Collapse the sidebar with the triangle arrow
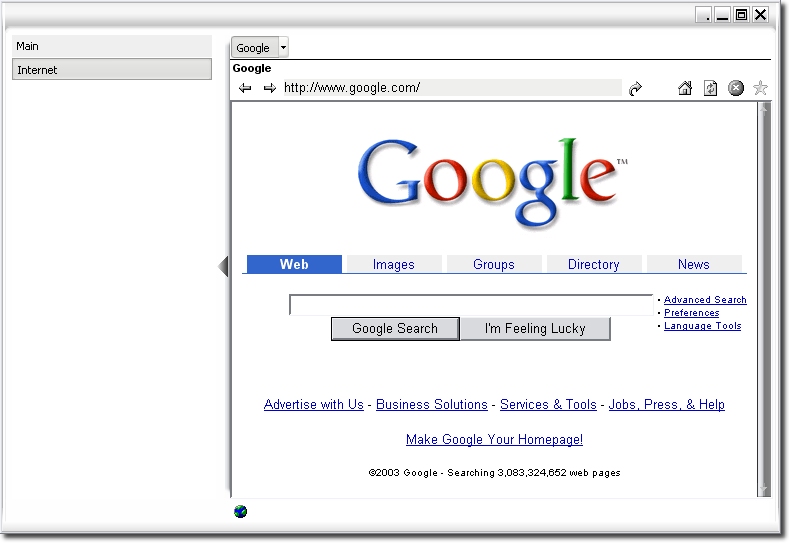789x543 pixels. click(x=223, y=266)
